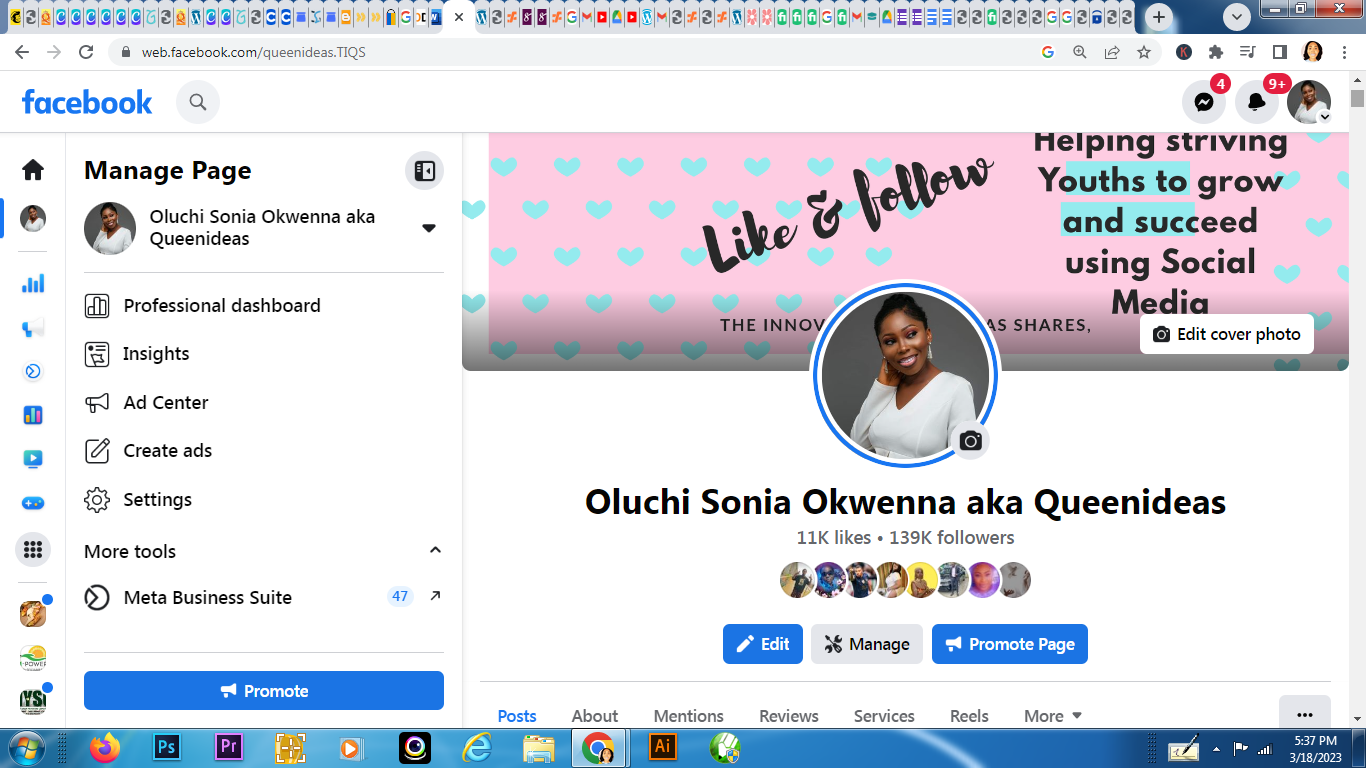
Task: Open the tab search dropdown arrow
Action: pyautogui.click(x=1237, y=17)
